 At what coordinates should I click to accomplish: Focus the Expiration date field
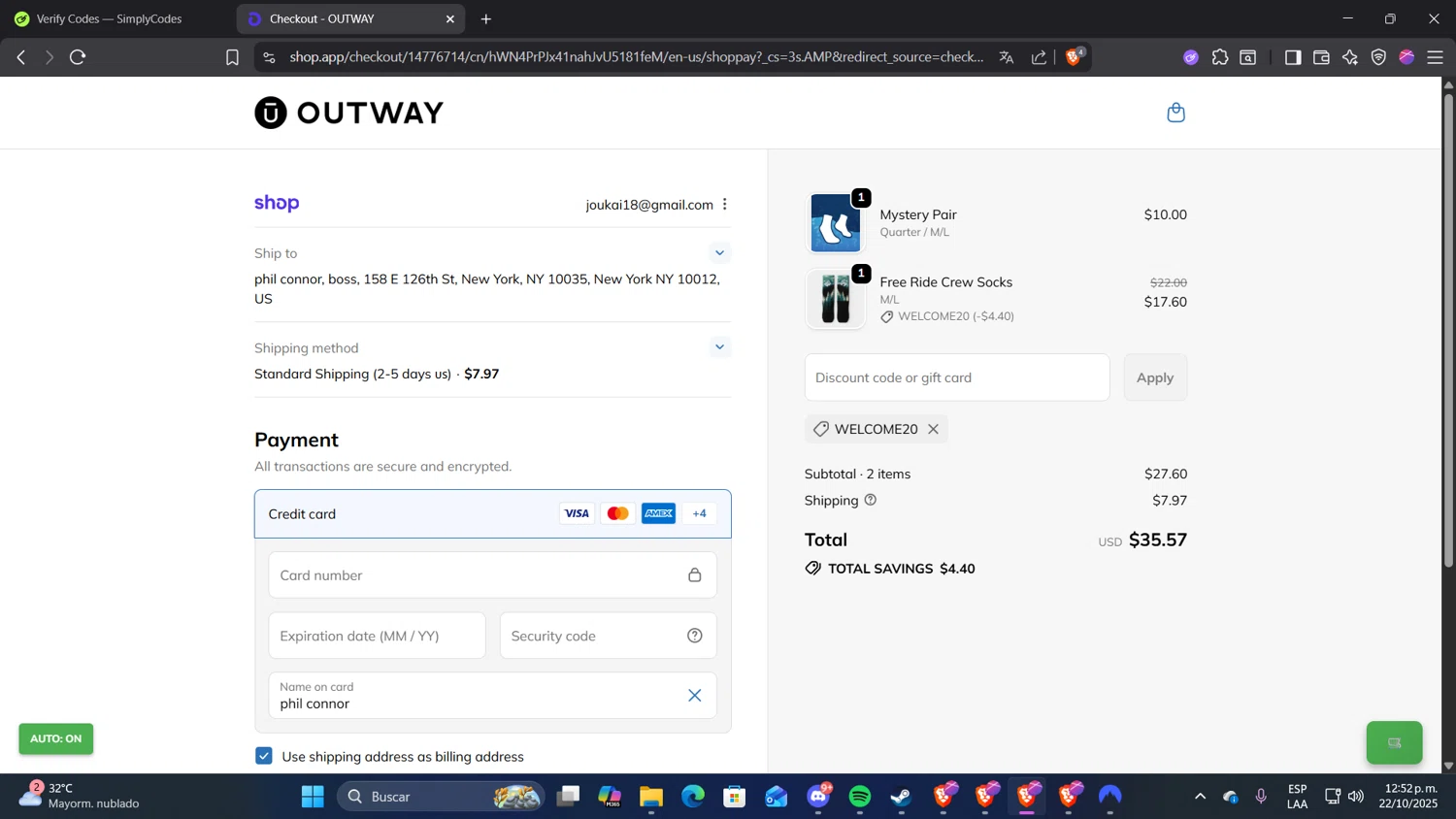[x=377, y=636]
